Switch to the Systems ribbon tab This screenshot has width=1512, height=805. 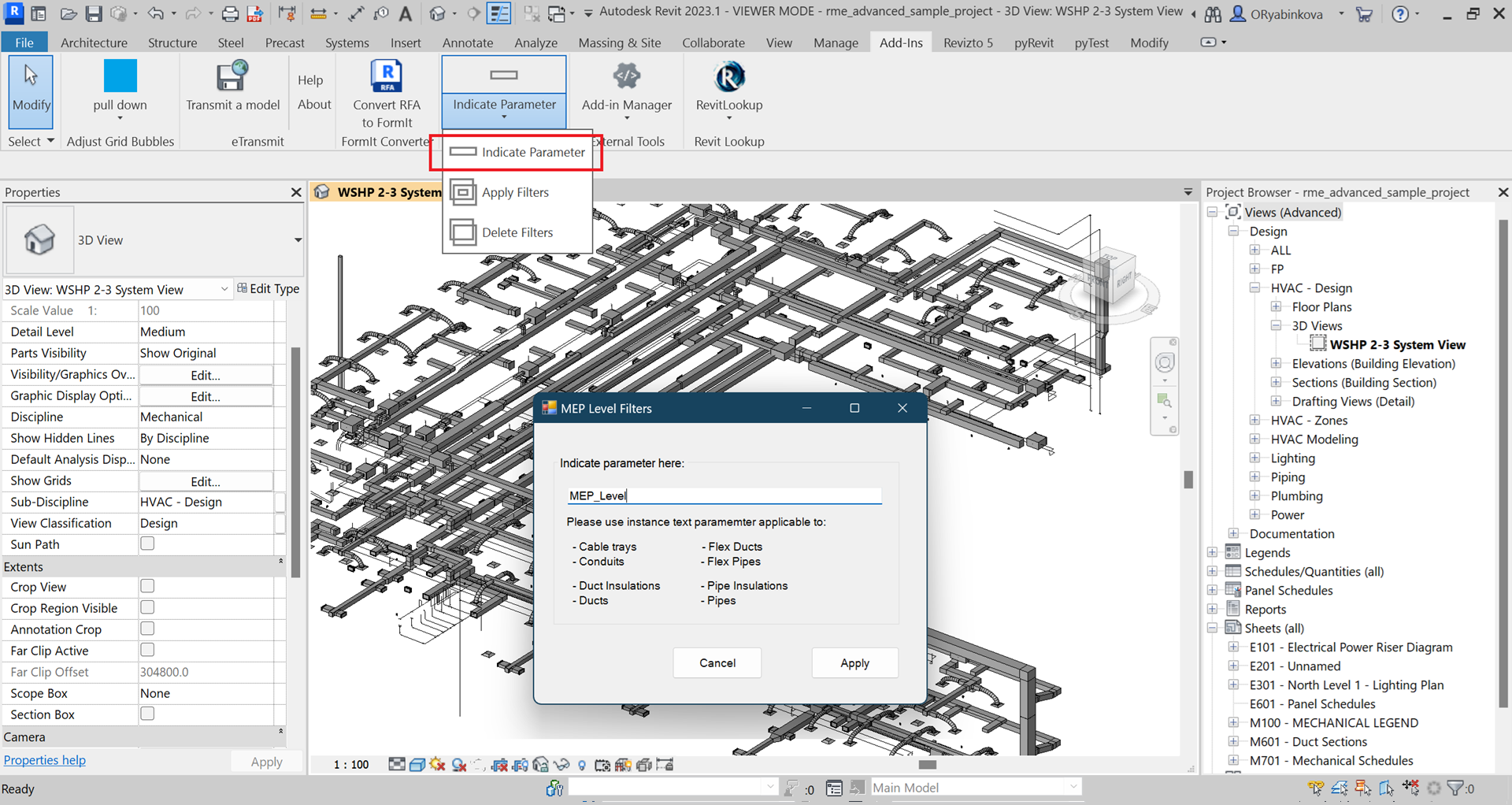click(x=346, y=43)
